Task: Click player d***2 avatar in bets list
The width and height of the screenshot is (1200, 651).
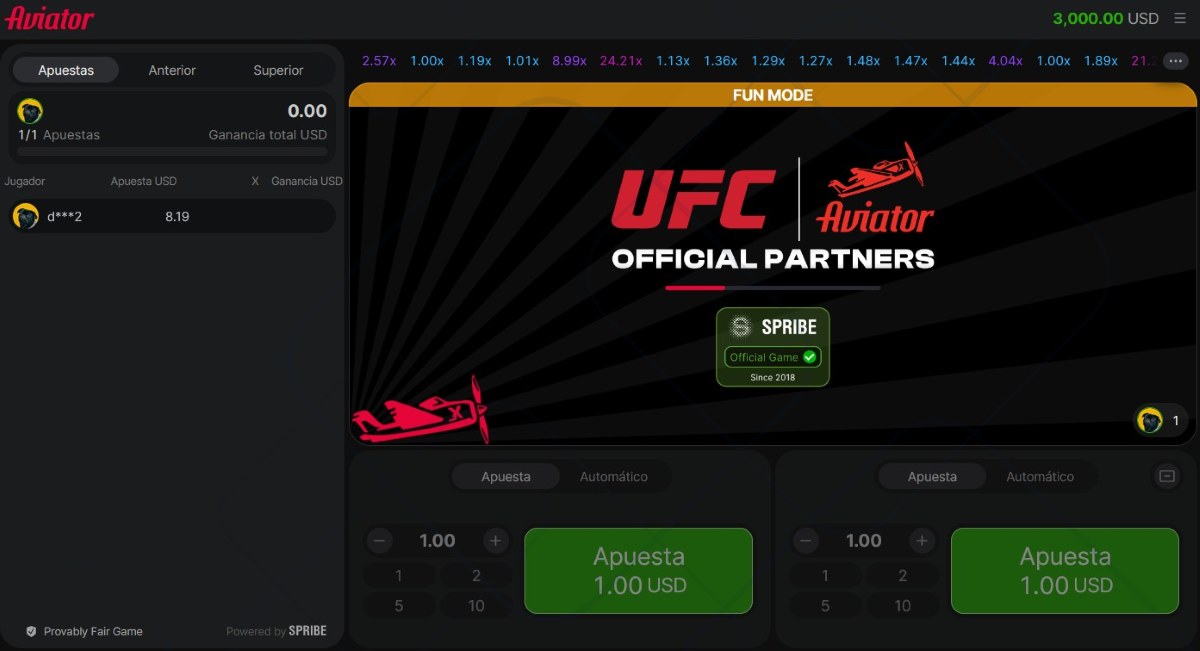Action: (x=25, y=216)
